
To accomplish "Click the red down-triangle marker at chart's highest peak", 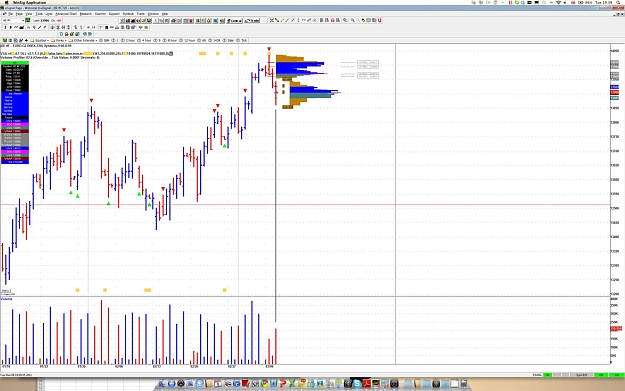I will click(x=269, y=49).
